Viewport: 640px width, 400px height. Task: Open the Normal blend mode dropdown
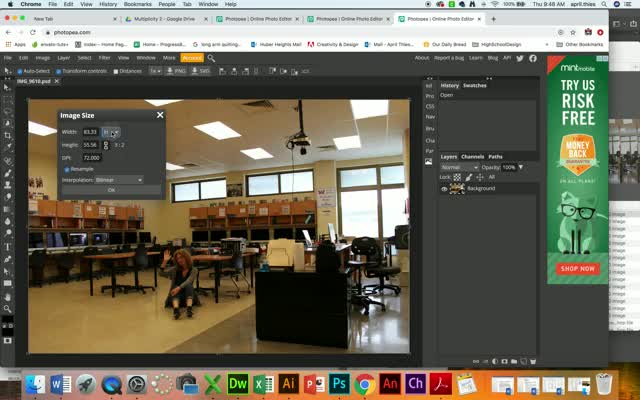[x=459, y=167]
